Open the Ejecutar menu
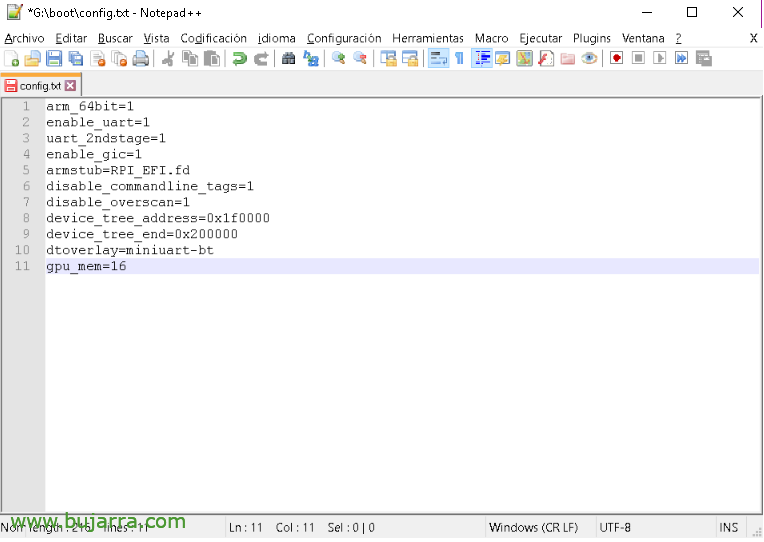The width and height of the screenshot is (764, 542). pyautogui.click(x=540, y=38)
